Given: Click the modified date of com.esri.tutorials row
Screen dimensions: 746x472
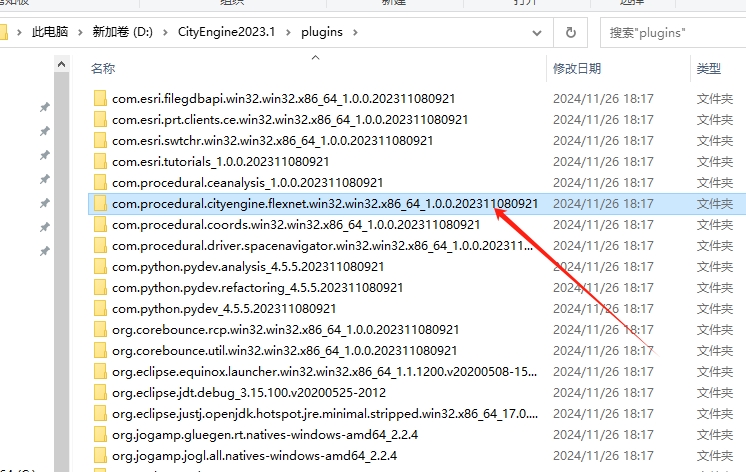Looking at the screenshot, I should pos(603,161).
